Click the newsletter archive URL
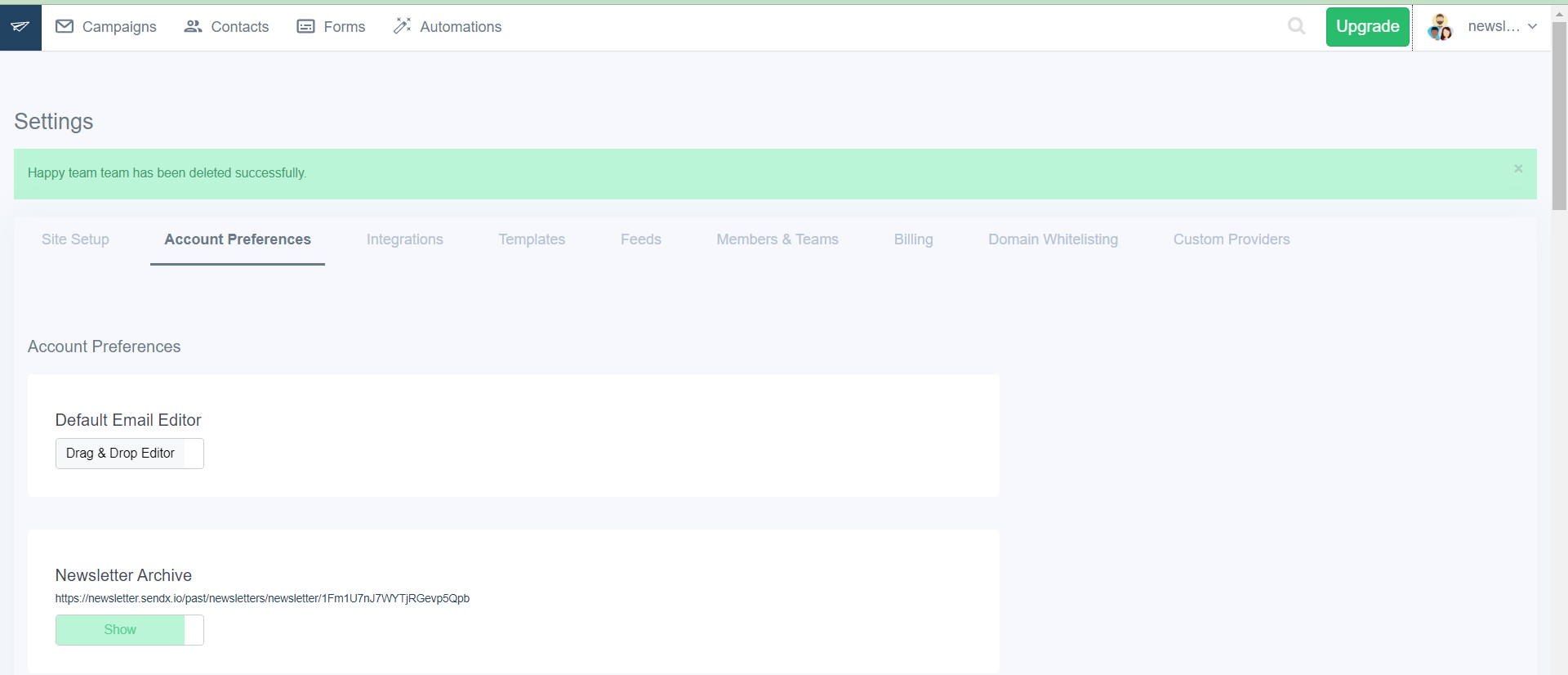 click(262, 598)
